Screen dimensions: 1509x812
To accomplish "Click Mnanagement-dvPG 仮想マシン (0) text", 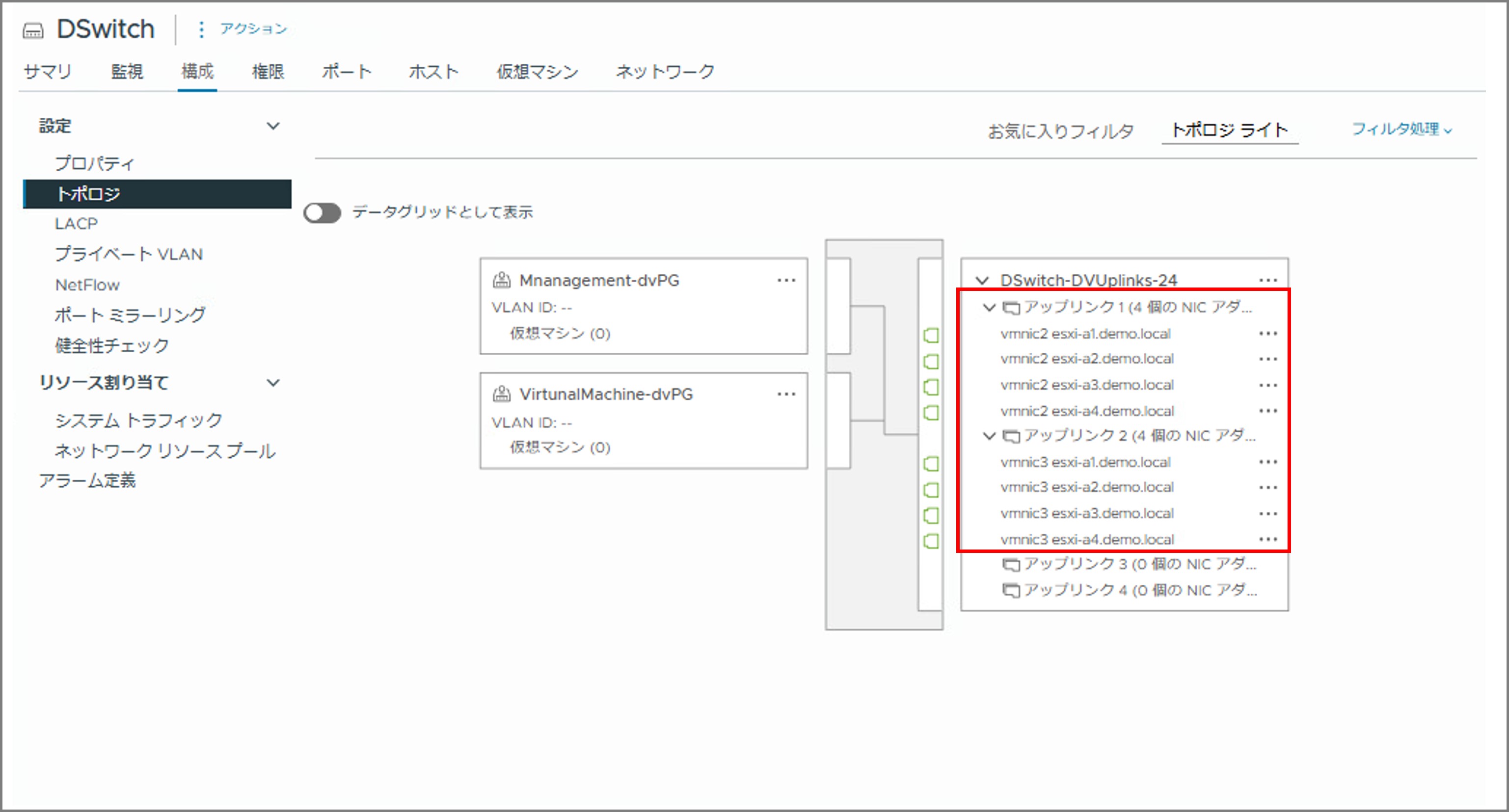I will coord(560,333).
